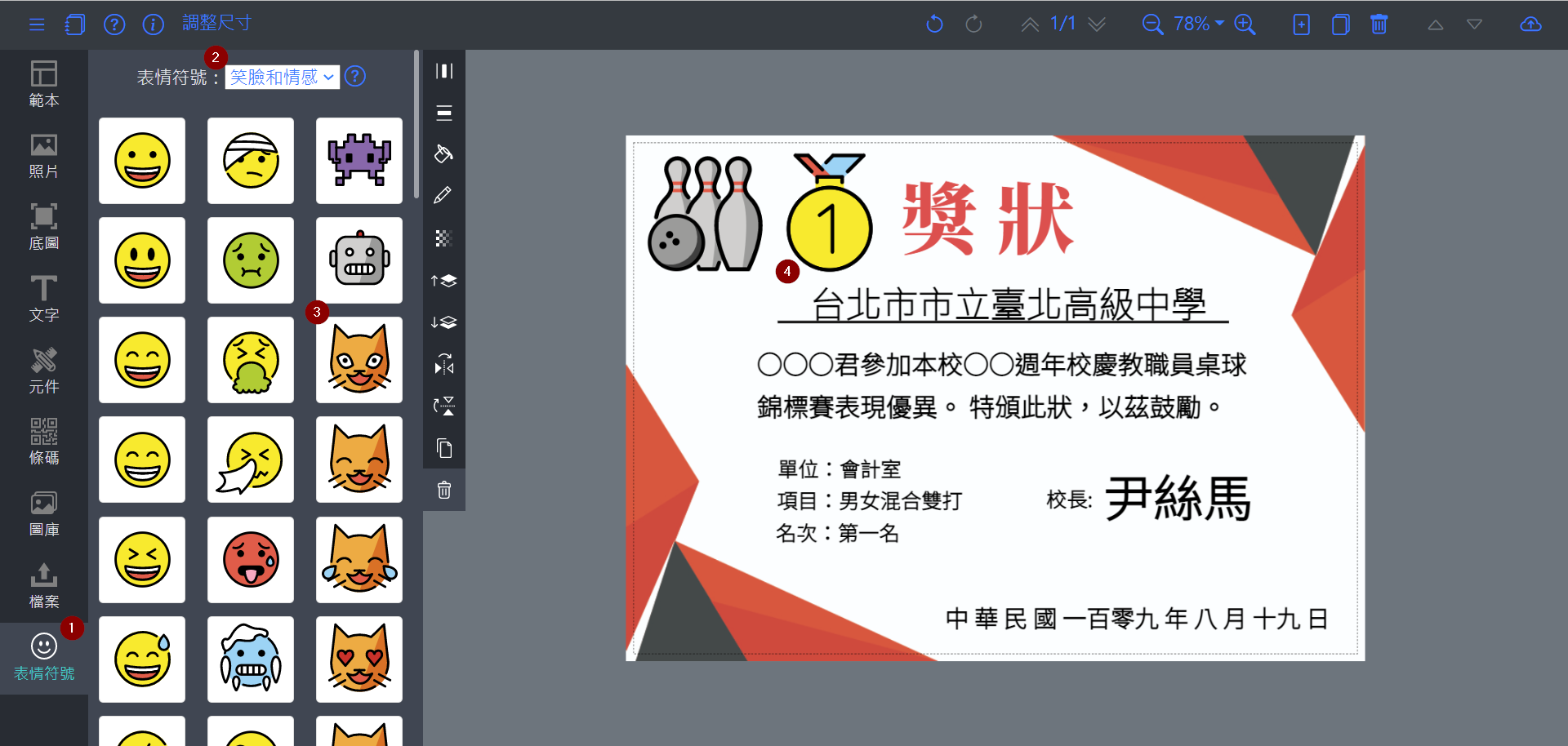Select the 中華民國一百零九年八月十九日 date text
Viewport: 1568px width, 746px height.
[x=1137, y=619]
